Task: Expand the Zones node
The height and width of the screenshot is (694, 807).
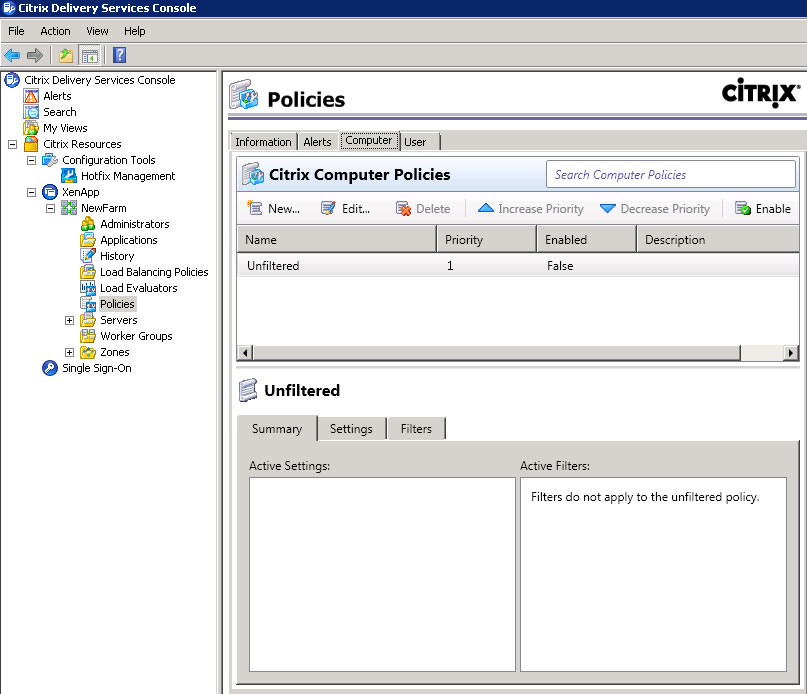Action: tap(69, 352)
